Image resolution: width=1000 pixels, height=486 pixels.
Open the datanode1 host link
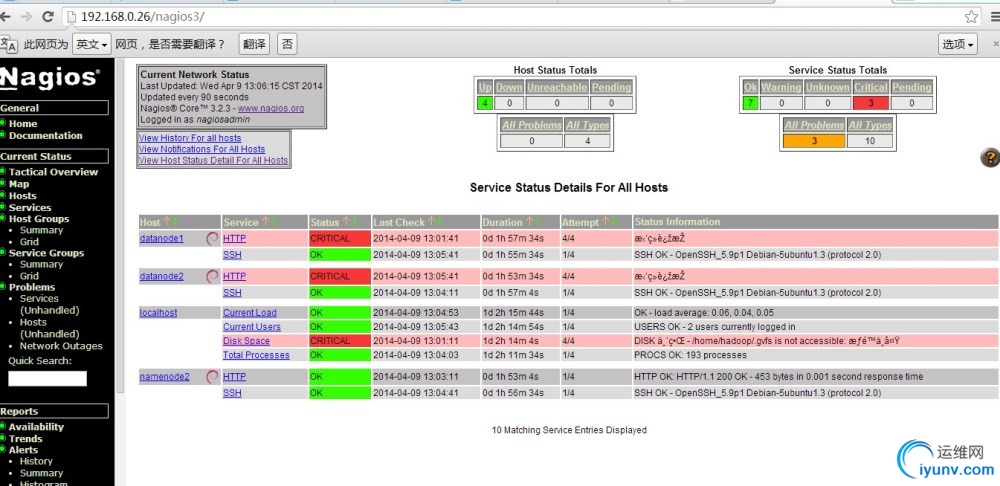[161, 239]
